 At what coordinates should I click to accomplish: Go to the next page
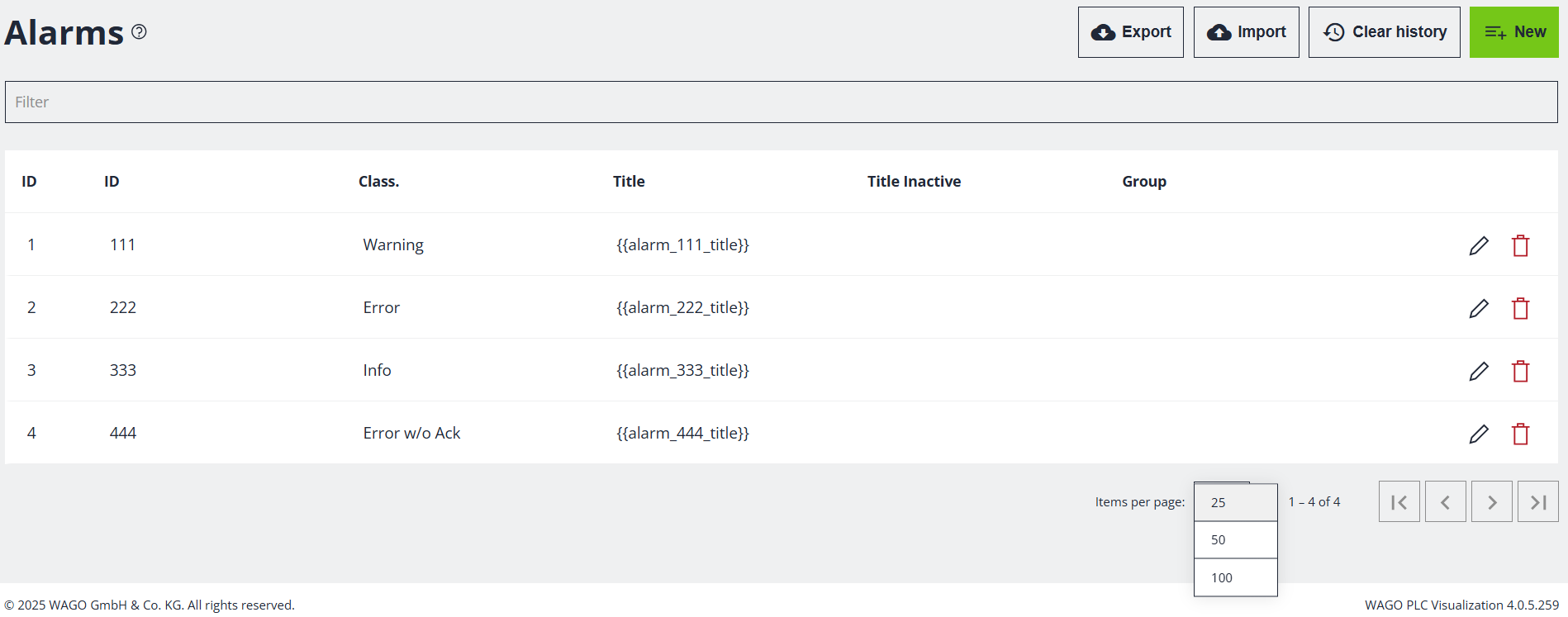coord(1491,502)
